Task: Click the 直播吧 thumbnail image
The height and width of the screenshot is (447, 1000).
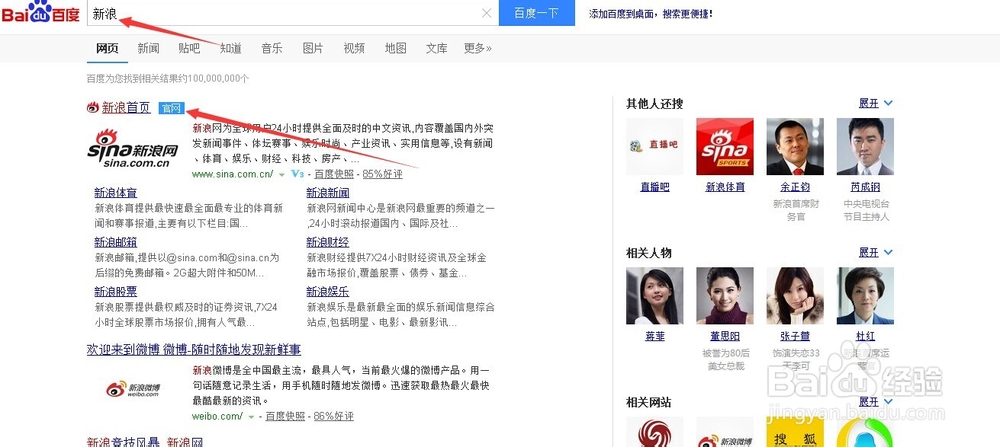Action: (x=654, y=147)
